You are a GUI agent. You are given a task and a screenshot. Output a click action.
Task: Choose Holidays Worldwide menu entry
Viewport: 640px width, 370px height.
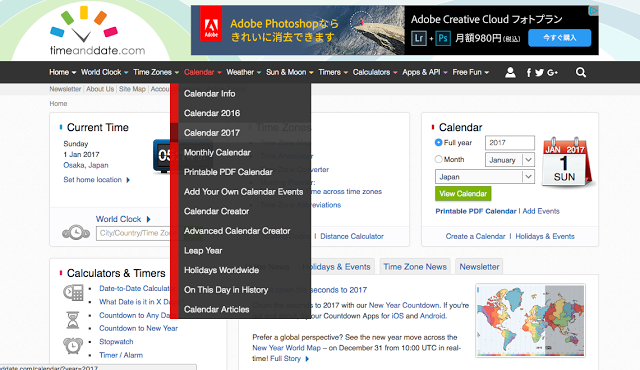(x=241, y=270)
